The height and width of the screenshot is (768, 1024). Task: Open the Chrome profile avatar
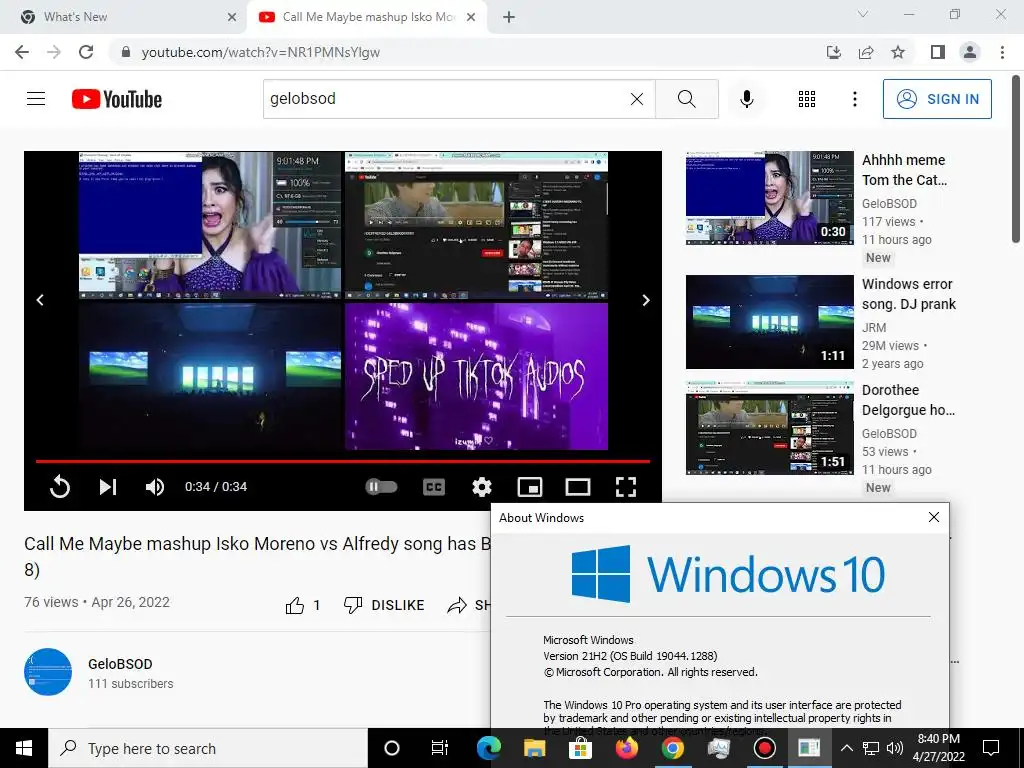click(970, 52)
